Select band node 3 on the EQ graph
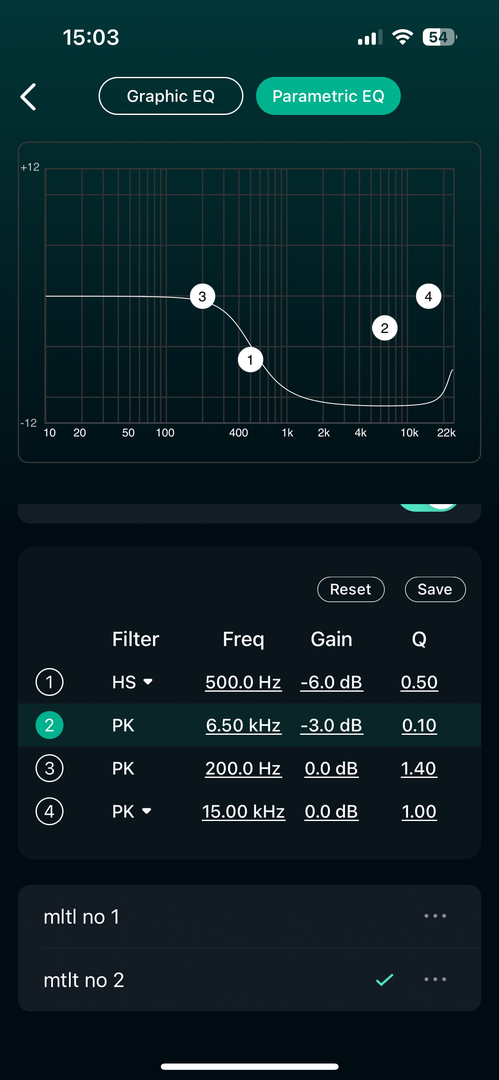499x1080 pixels. [x=202, y=297]
